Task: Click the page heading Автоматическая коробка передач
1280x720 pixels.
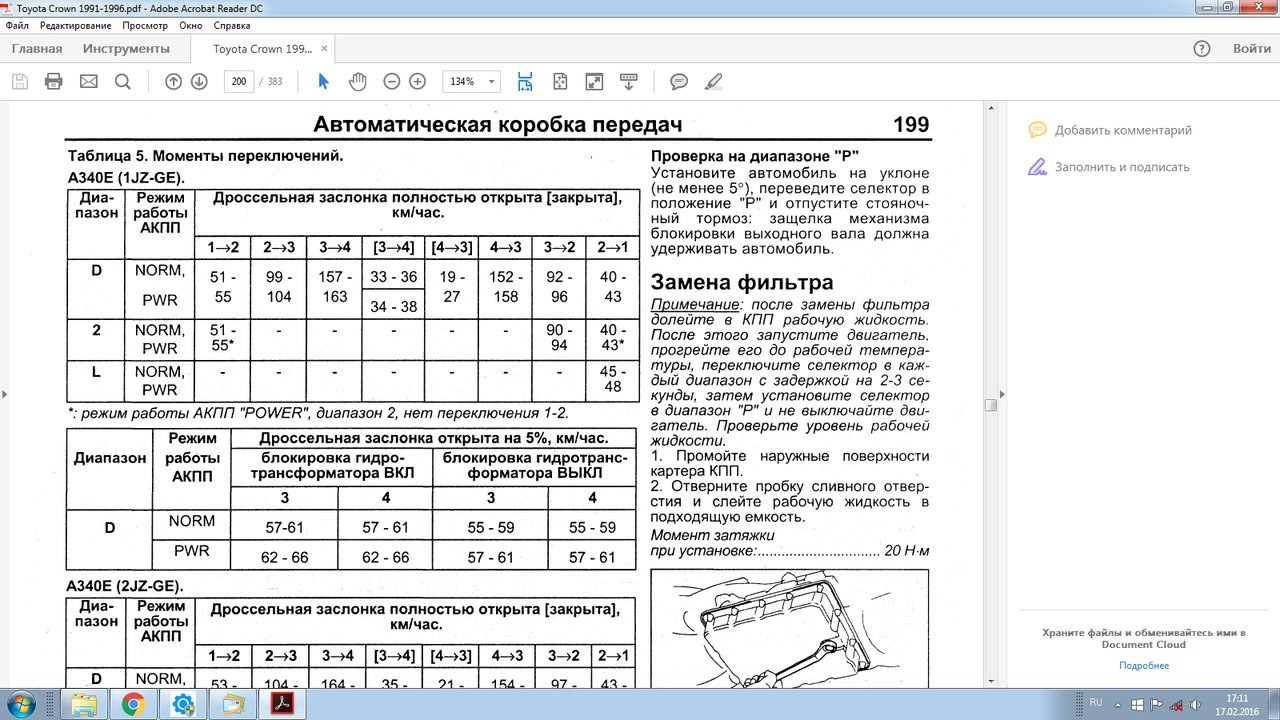Action: point(498,124)
